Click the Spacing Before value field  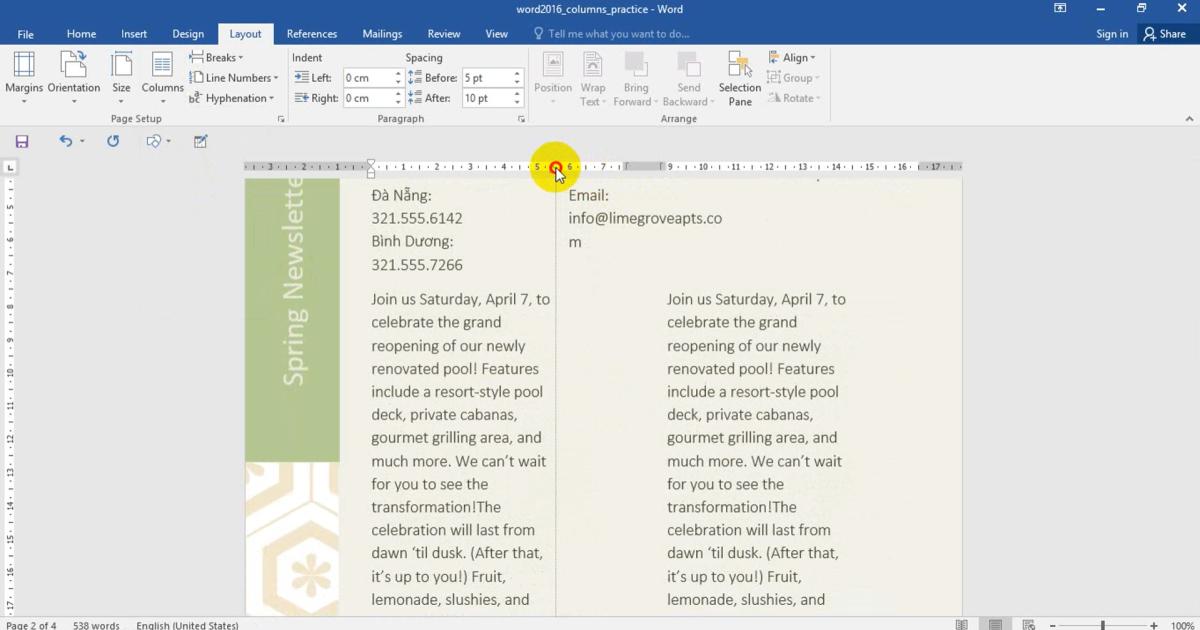[486, 78]
